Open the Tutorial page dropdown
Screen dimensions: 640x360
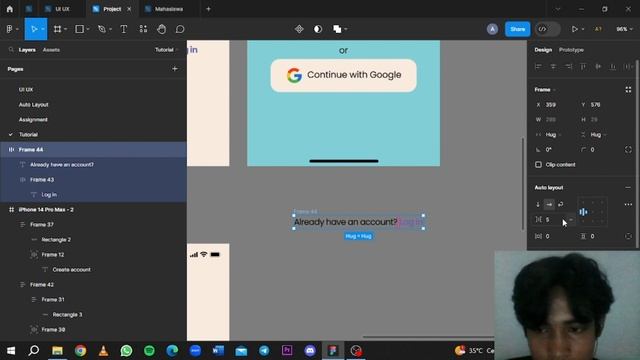(x=167, y=50)
